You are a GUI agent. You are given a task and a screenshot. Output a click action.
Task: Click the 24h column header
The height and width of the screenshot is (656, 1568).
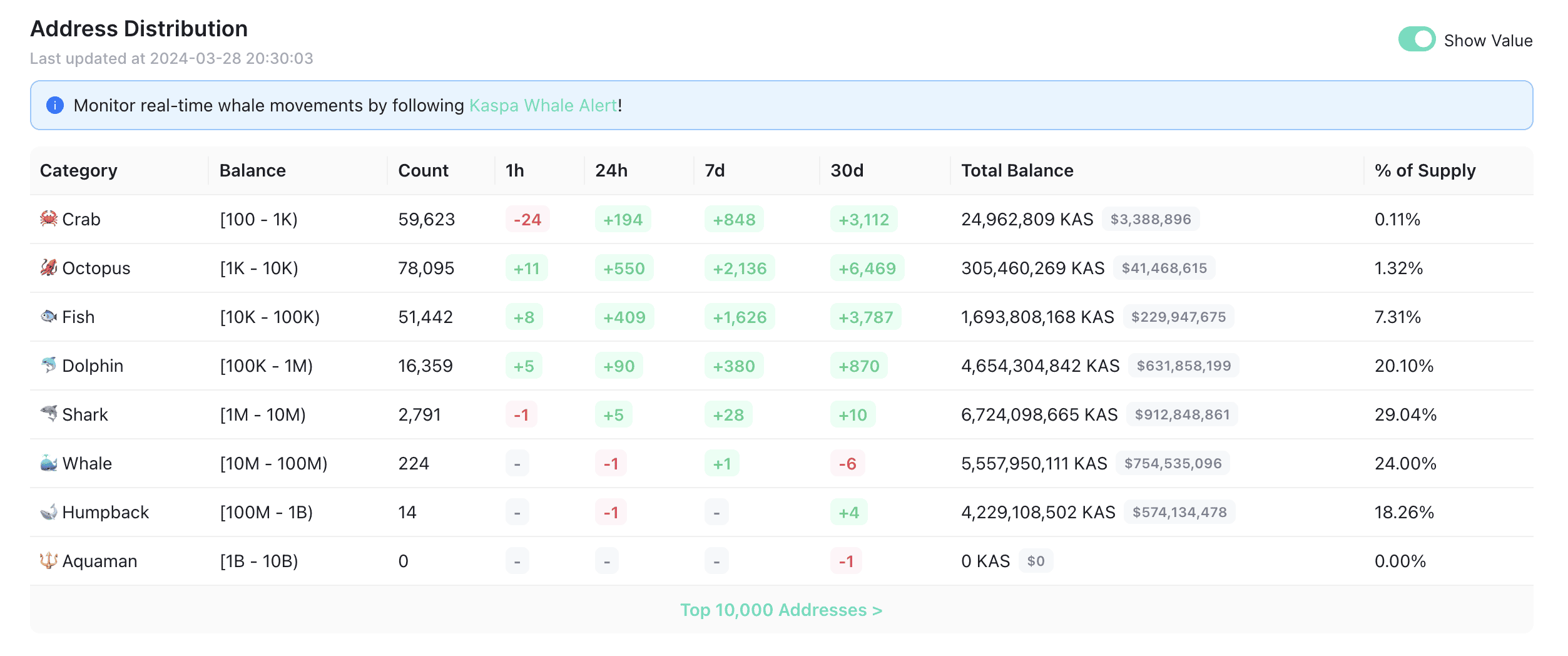pos(611,170)
